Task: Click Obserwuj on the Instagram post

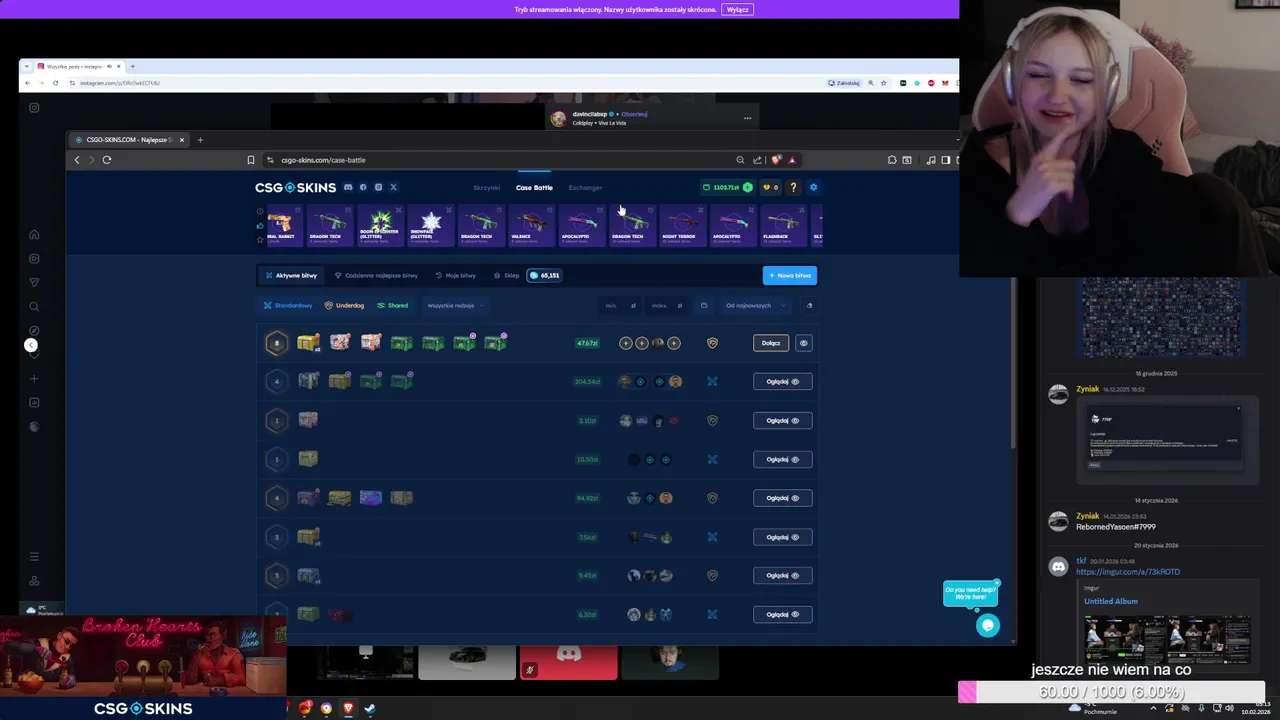Action: click(x=634, y=114)
